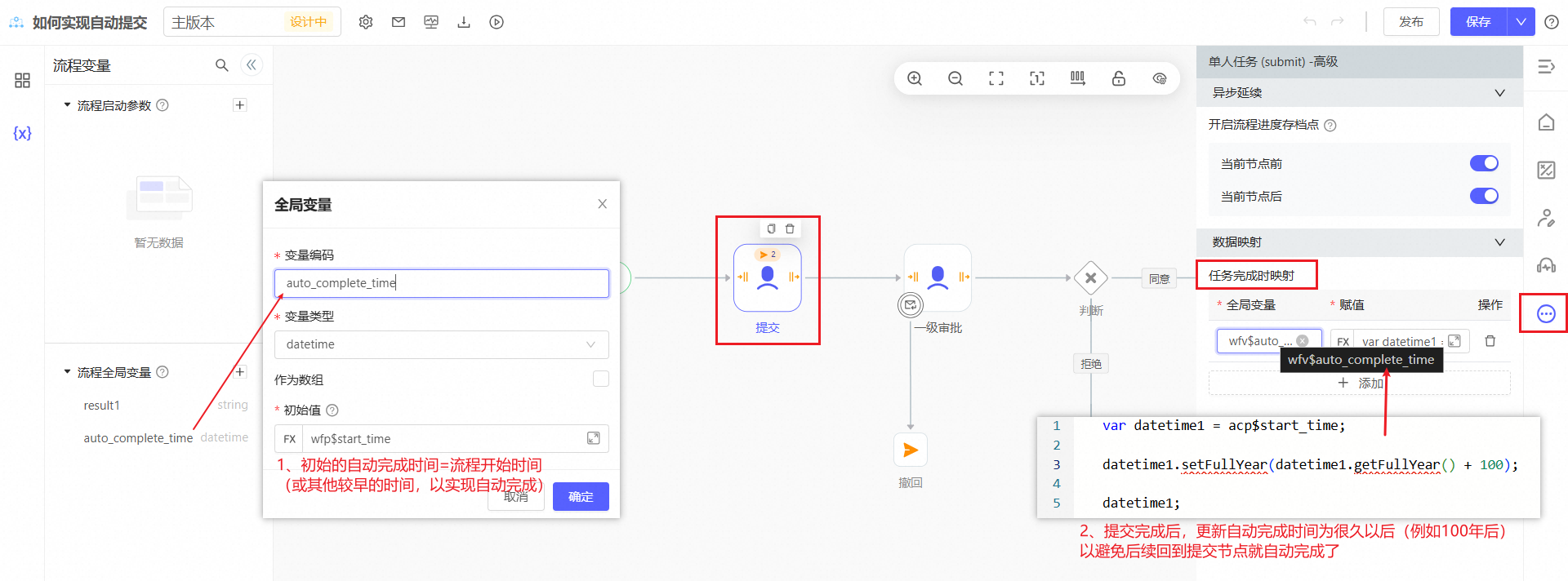The height and width of the screenshot is (581, 1568).
Task: Open the process variables {x} sidebar icon
Action: coord(22,133)
